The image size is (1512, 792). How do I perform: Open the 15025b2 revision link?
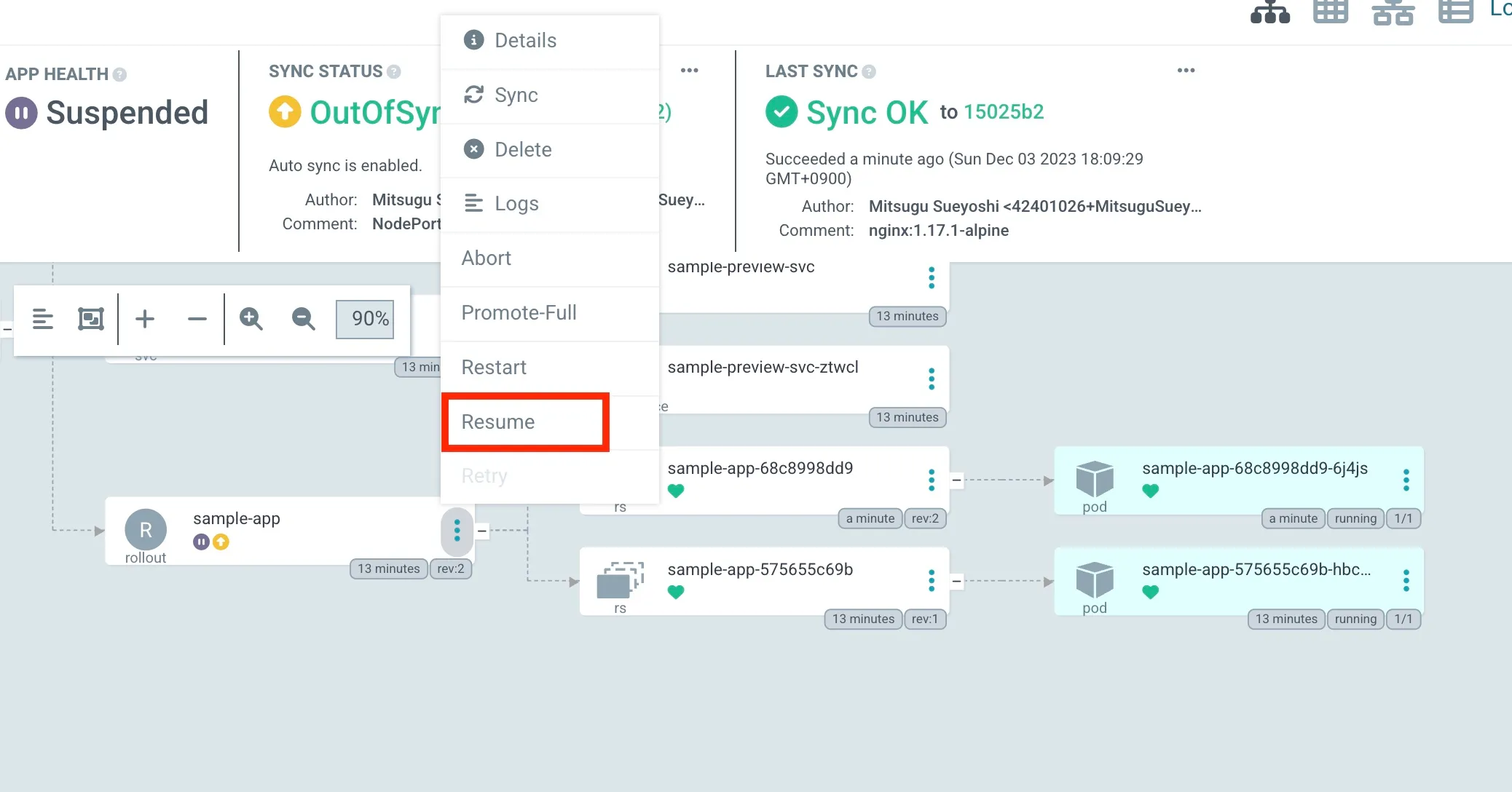point(1004,111)
